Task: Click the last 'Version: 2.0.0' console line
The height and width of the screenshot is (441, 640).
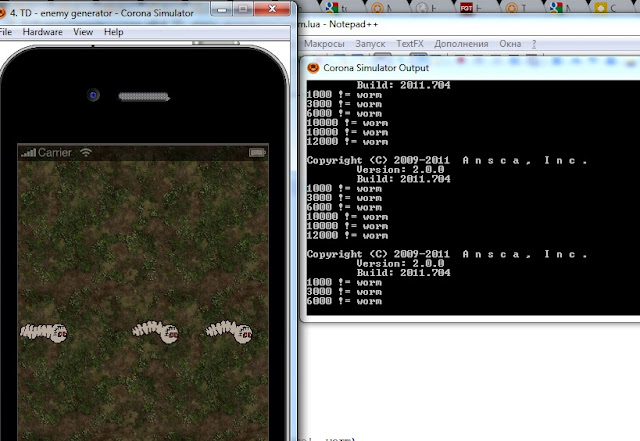Action: click(x=400, y=263)
